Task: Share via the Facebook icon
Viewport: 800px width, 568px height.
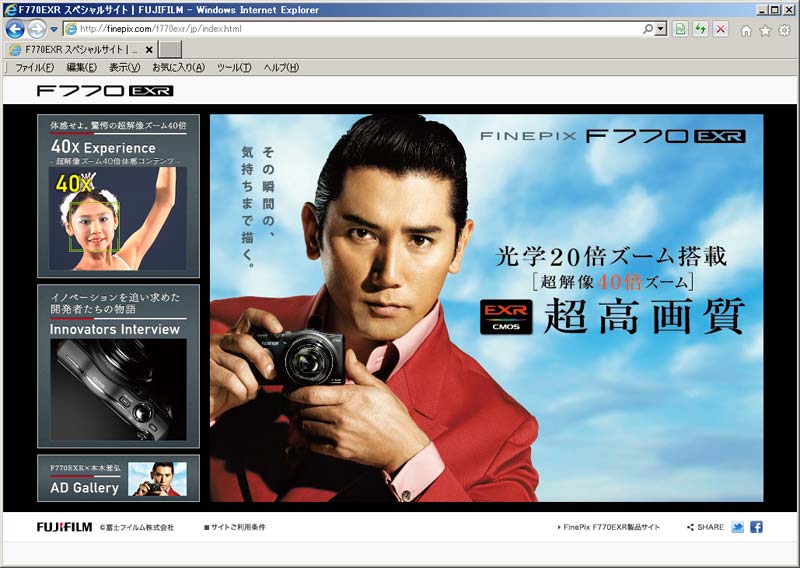Action: pyautogui.click(x=756, y=527)
